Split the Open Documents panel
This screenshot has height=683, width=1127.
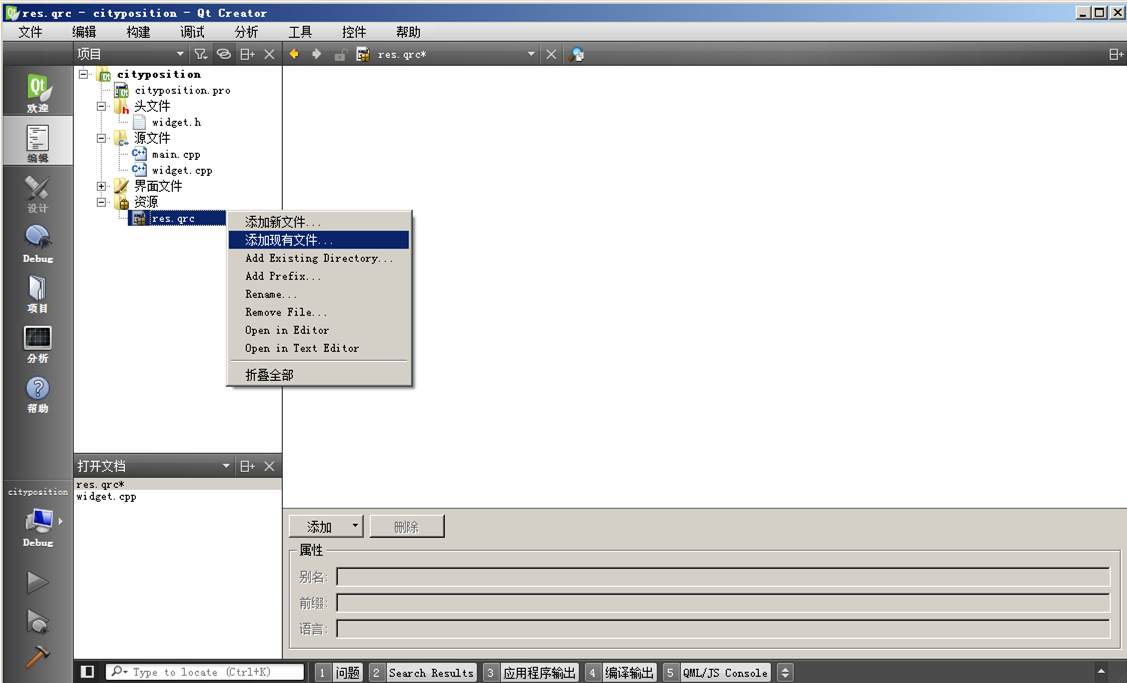pos(247,466)
